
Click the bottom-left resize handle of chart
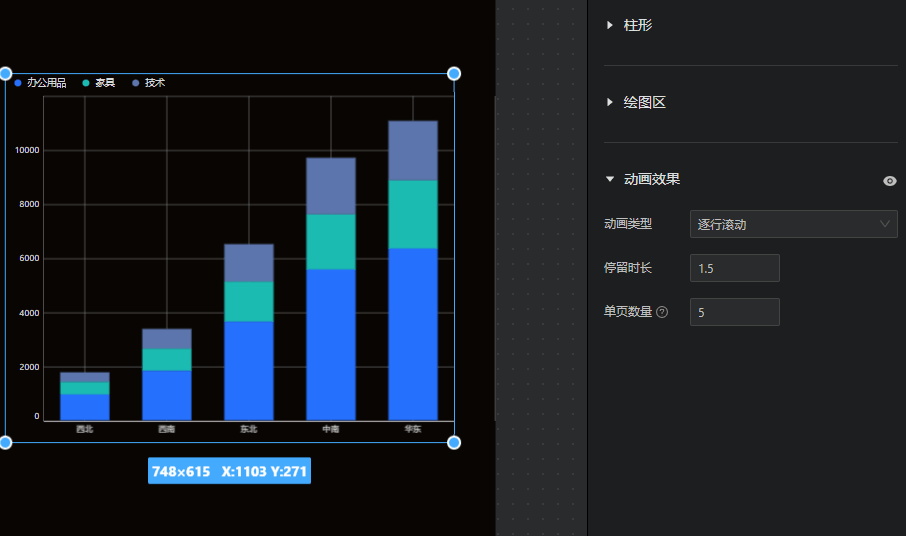[x=4, y=442]
